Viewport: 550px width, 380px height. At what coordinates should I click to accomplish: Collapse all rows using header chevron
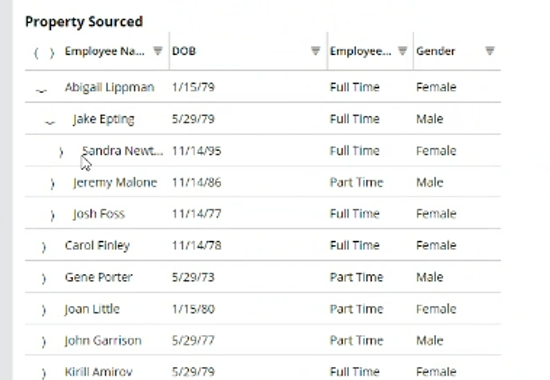[36, 53]
